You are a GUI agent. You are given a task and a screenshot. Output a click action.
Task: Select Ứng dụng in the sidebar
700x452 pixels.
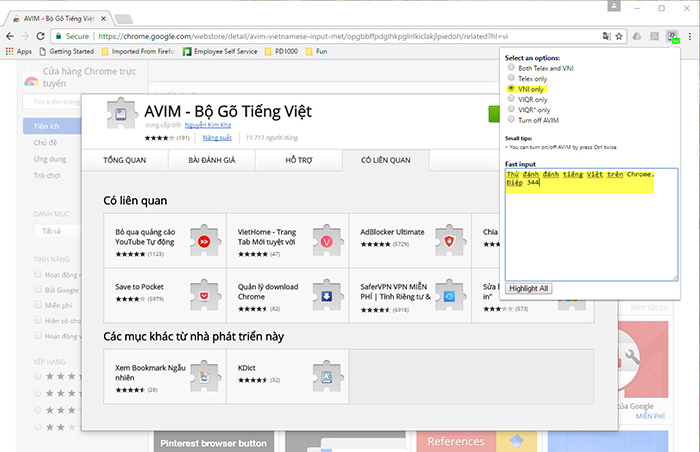pos(50,159)
